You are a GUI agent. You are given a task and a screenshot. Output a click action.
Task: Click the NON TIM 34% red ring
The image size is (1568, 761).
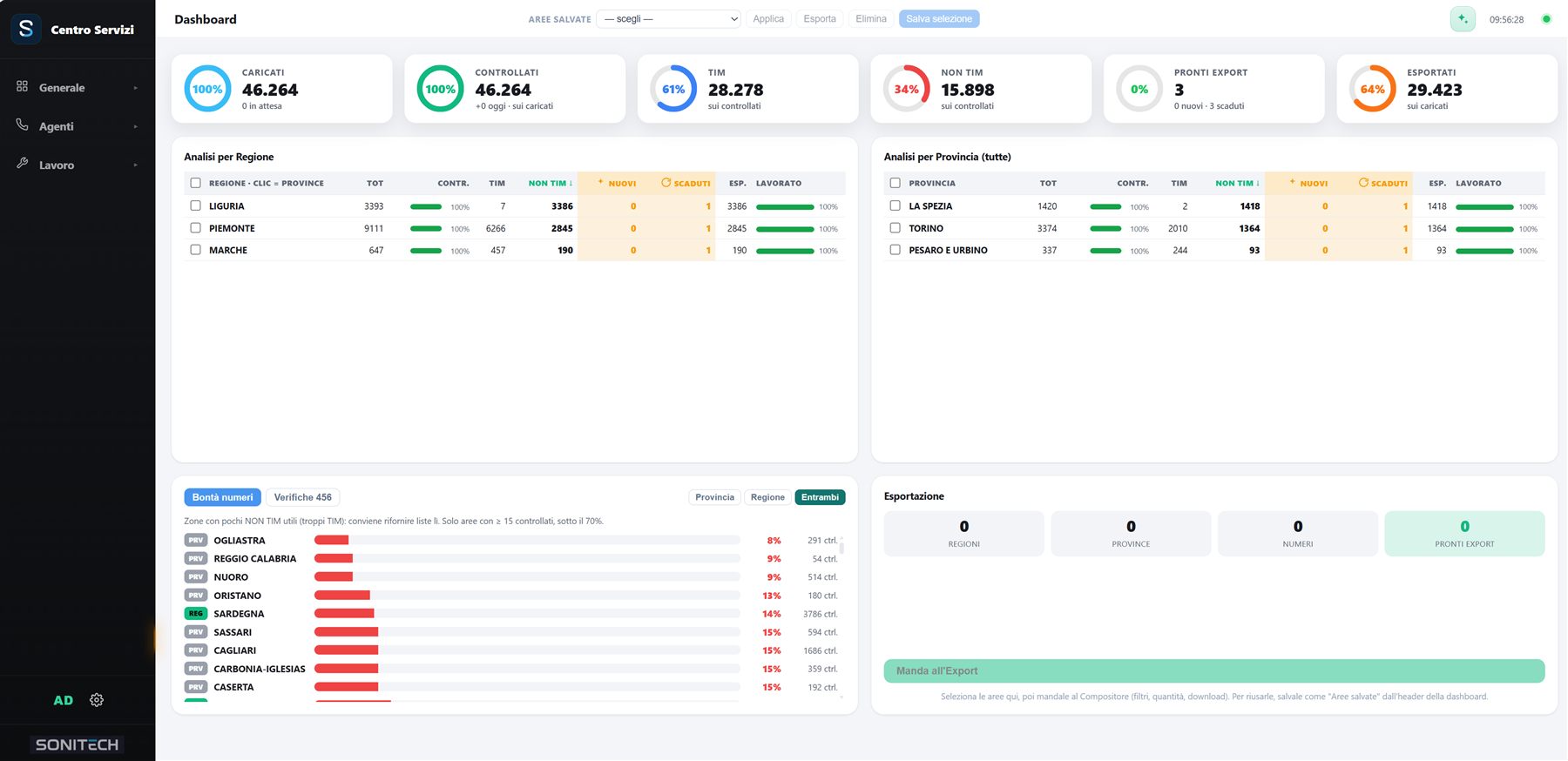coord(906,89)
